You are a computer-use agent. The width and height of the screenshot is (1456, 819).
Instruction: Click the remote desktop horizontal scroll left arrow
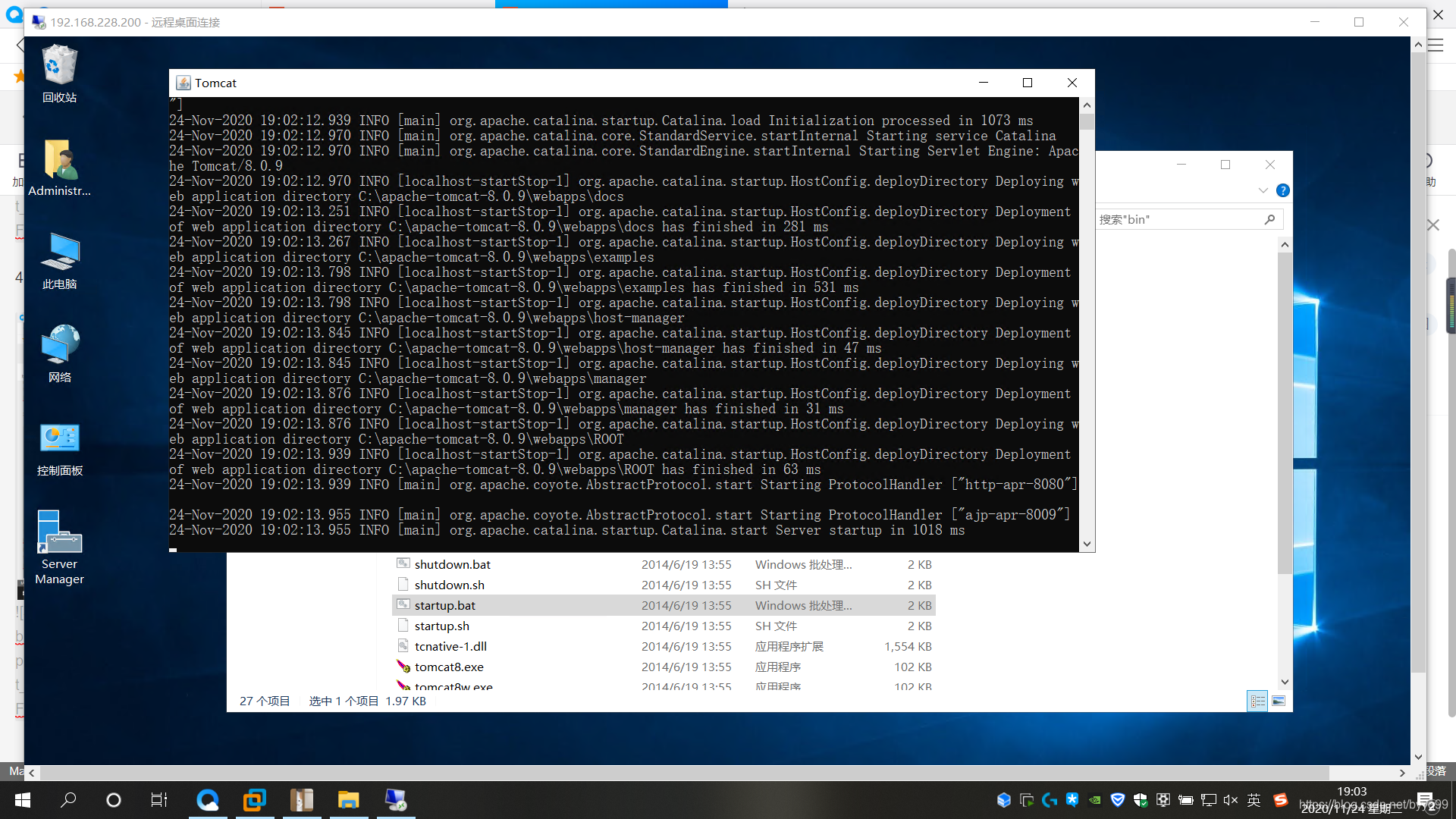[32, 773]
